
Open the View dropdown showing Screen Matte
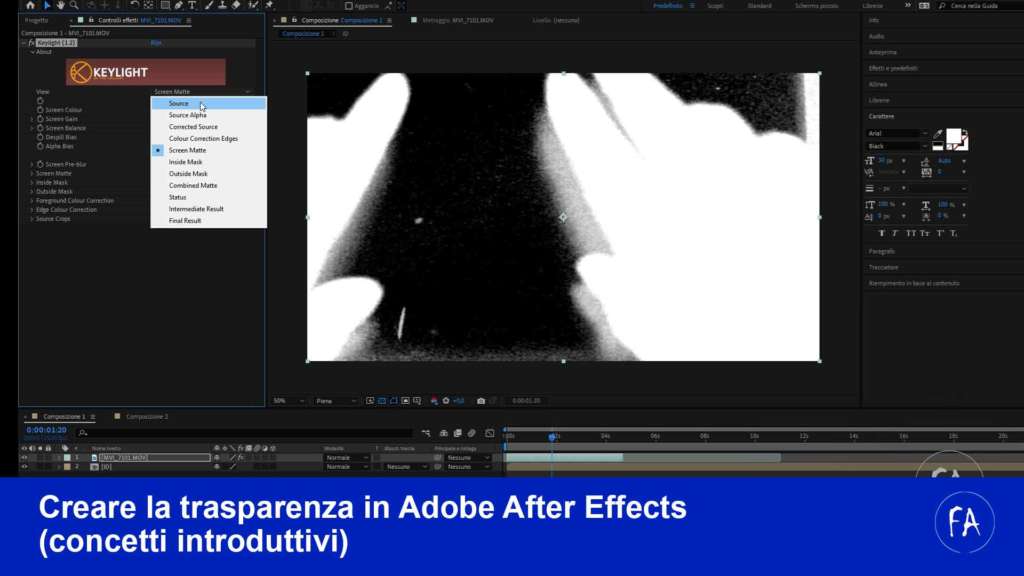point(202,92)
